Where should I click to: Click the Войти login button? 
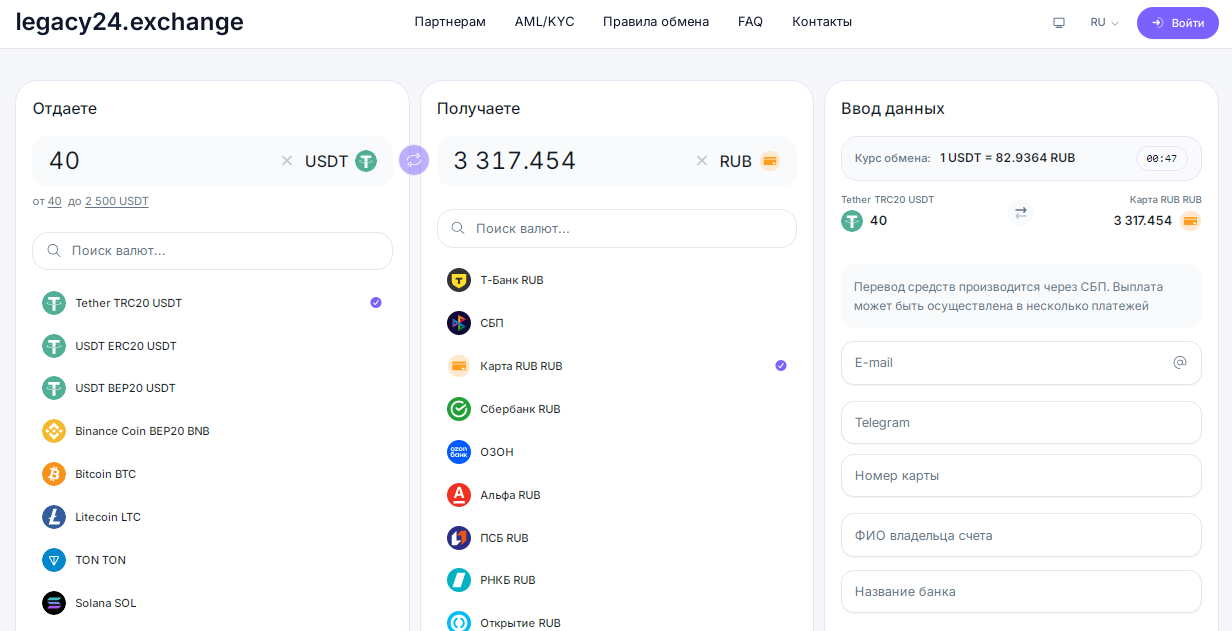click(1178, 22)
